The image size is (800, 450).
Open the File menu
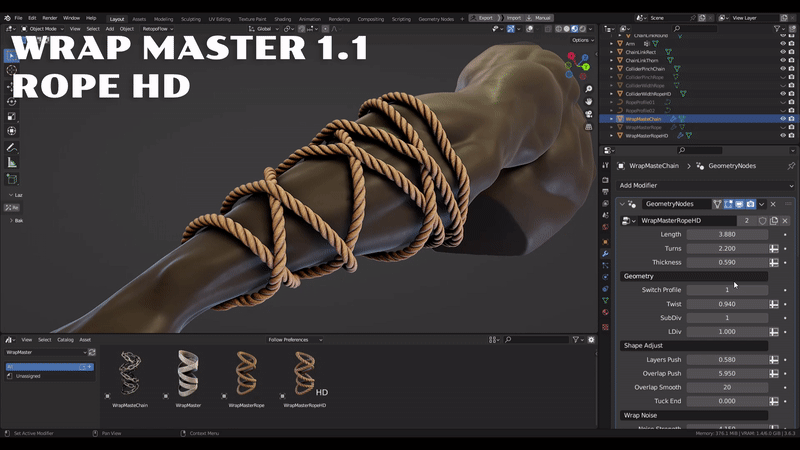click(x=18, y=18)
